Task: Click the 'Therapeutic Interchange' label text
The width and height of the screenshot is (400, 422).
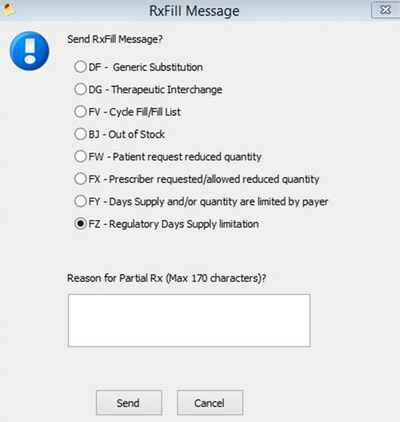Action: point(167,89)
